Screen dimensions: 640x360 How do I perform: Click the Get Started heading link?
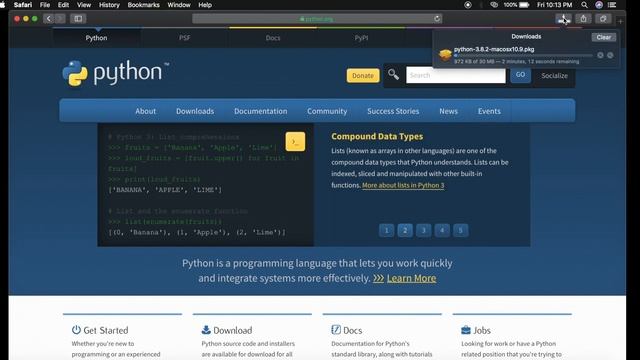coord(106,330)
